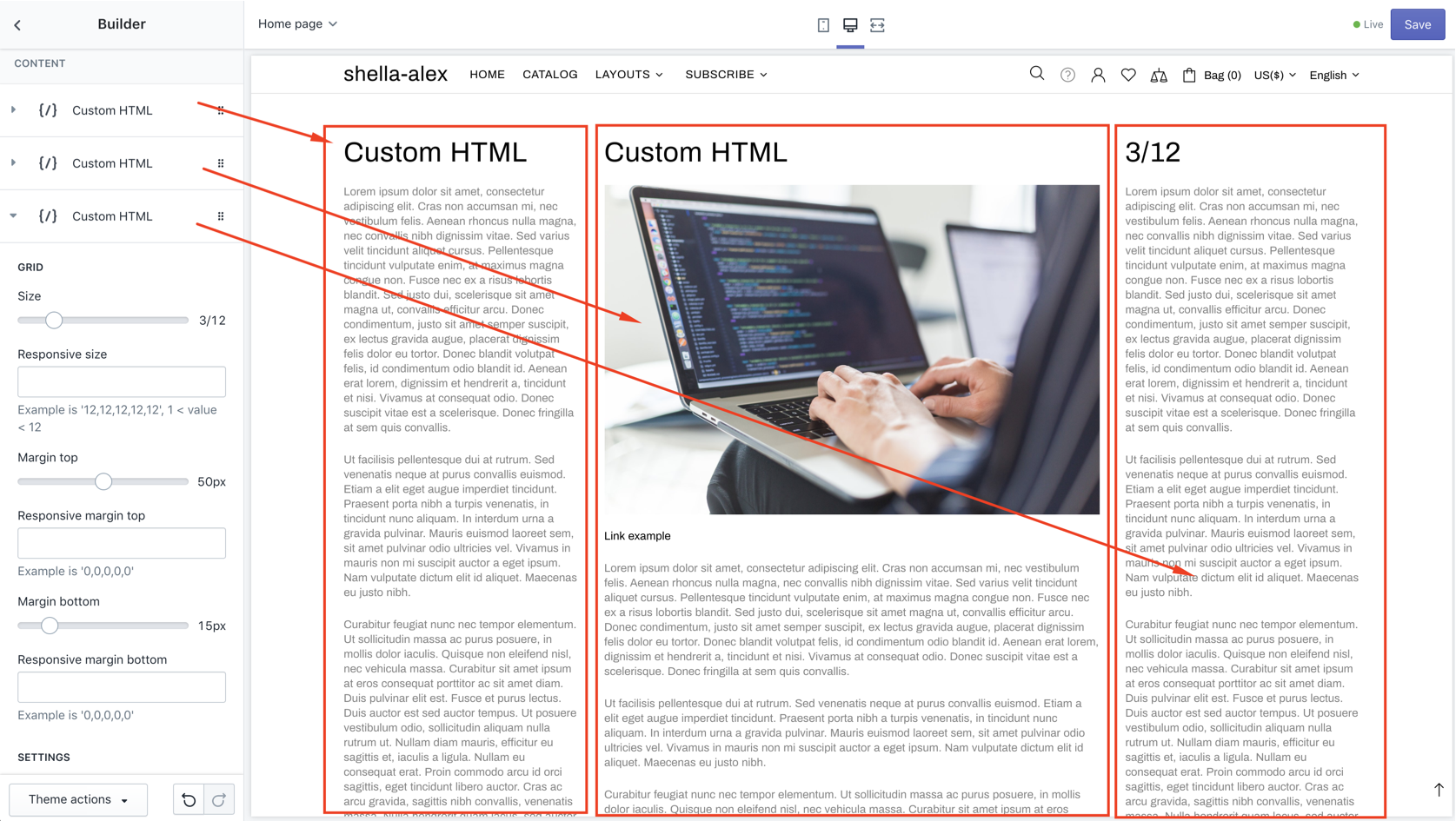Go to the CATALOG menu item
Screen dimensions: 1456x821
pyautogui.click(x=549, y=75)
